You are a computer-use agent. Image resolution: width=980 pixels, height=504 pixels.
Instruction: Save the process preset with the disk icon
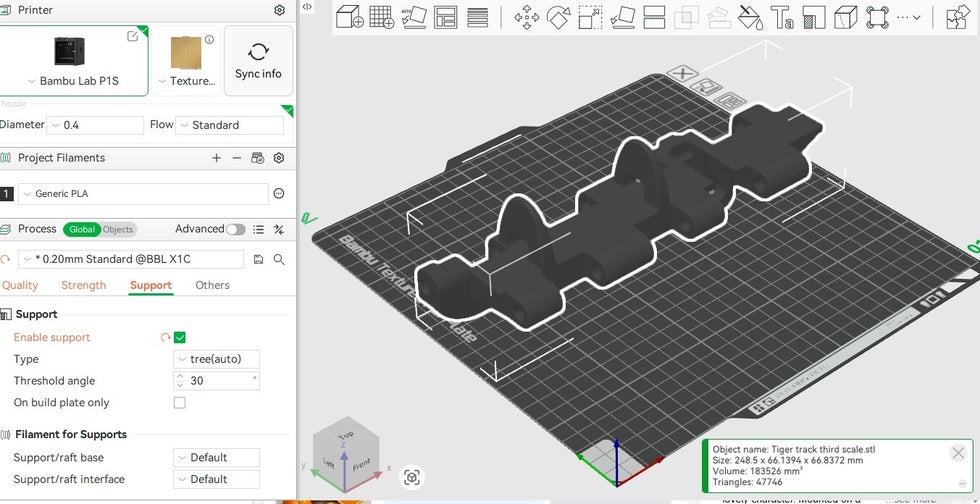[258, 260]
